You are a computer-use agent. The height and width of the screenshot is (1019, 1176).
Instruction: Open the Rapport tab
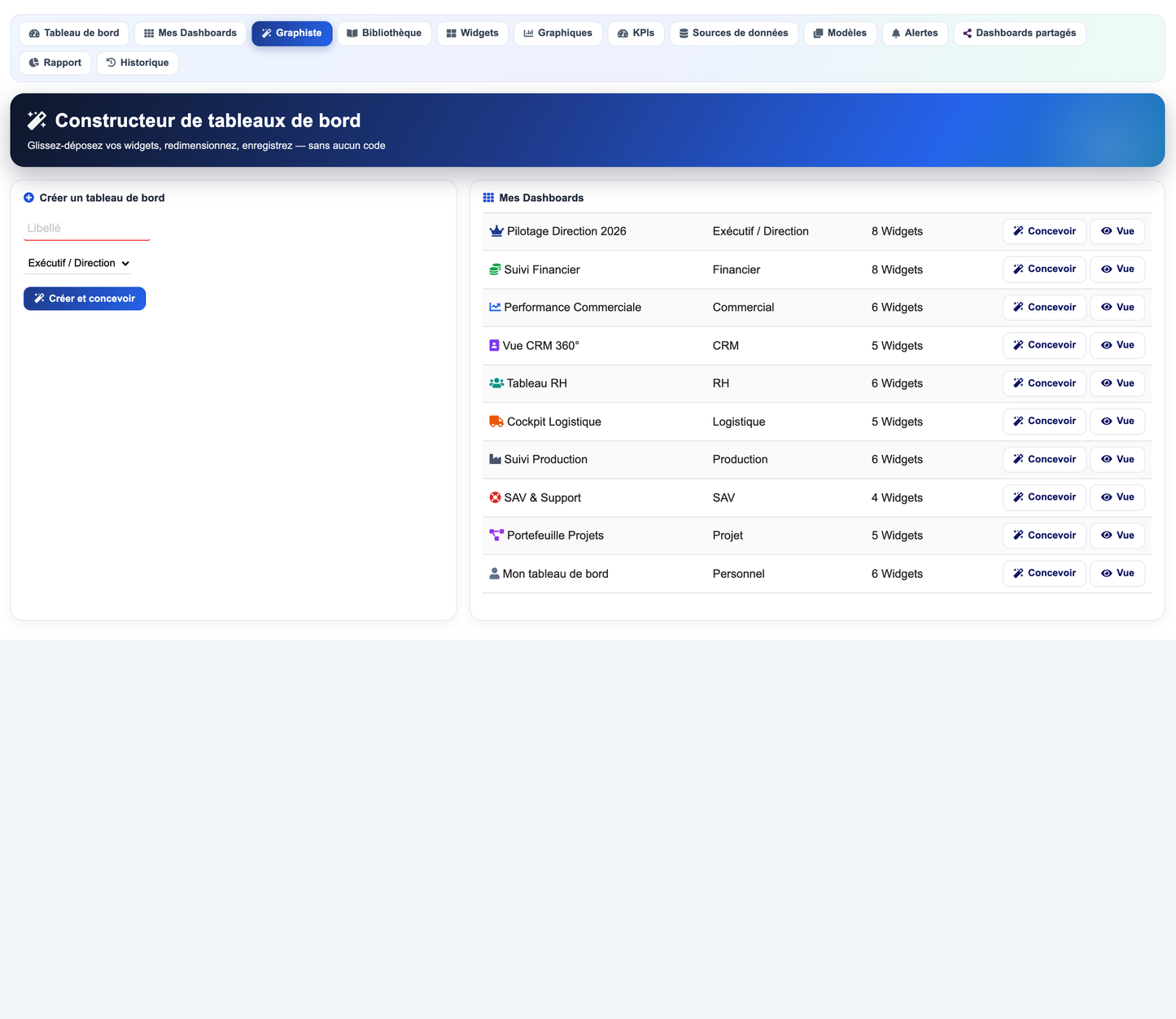(x=55, y=63)
